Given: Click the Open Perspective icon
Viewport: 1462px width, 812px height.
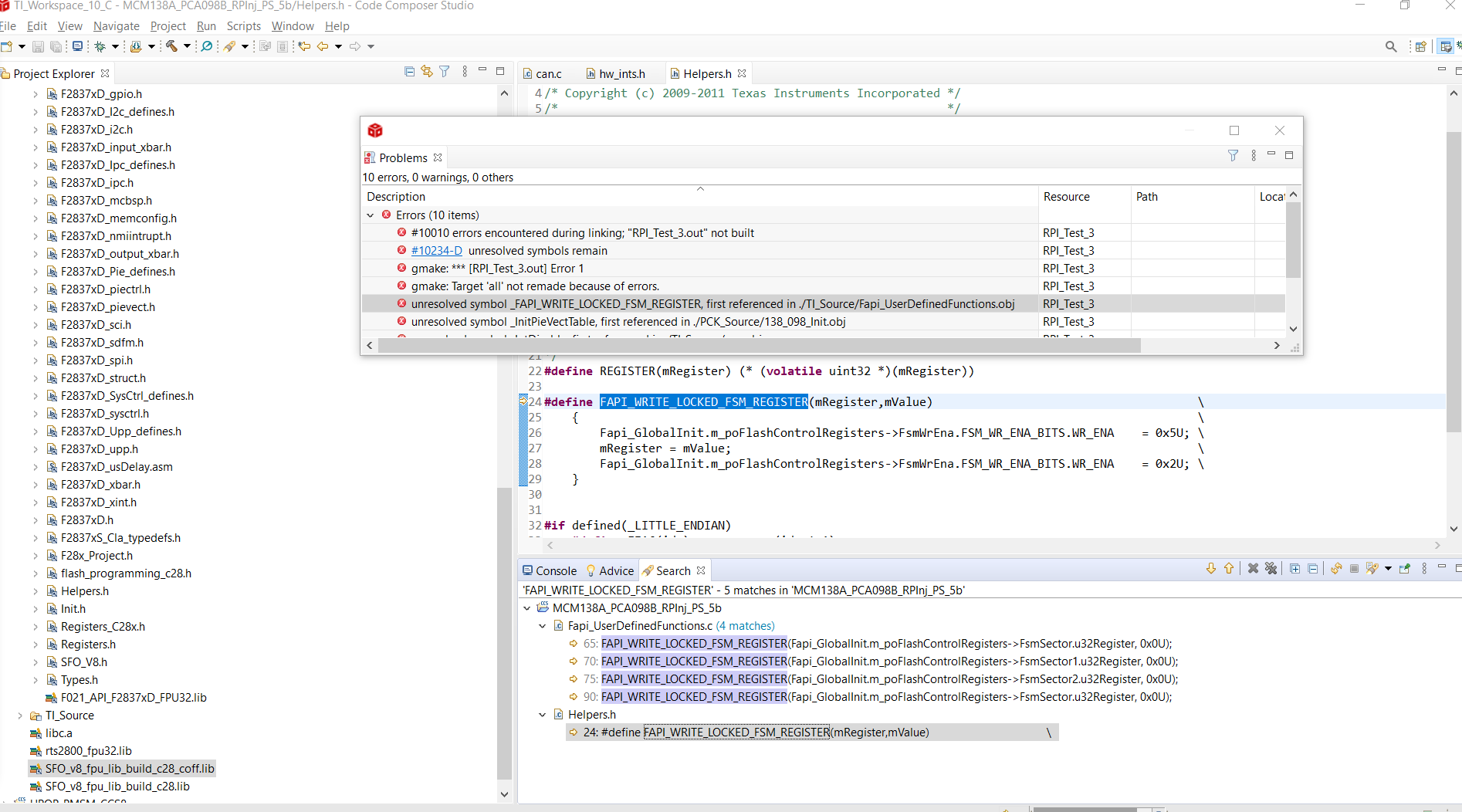Looking at the screenshot, I should (1420, 46).
